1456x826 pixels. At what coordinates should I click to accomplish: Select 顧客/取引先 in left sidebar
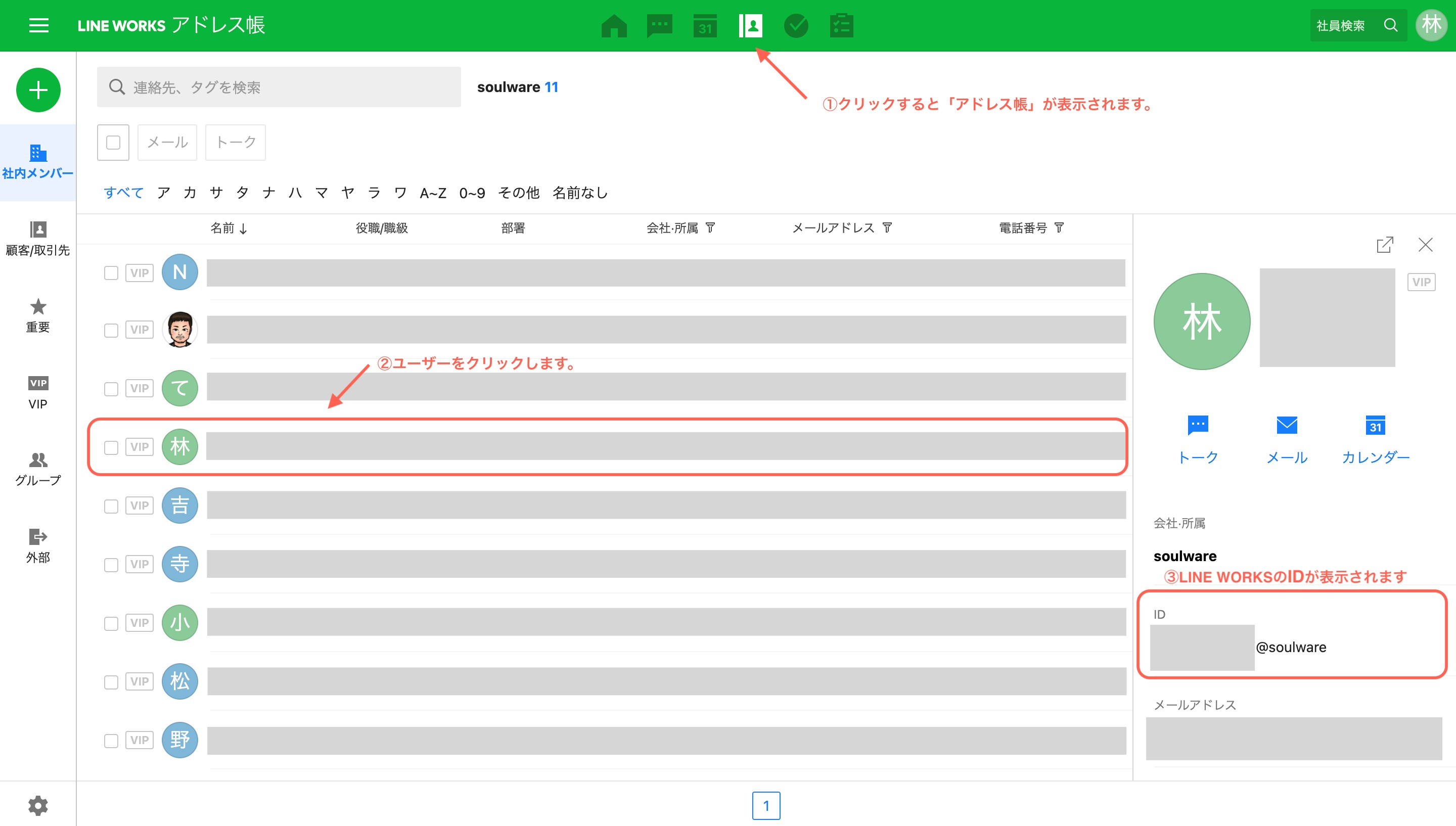(38, 238)
